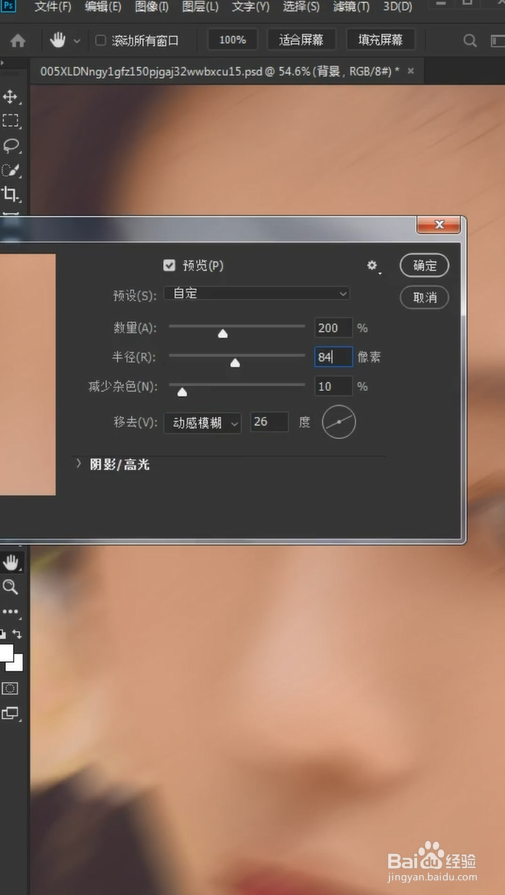Click the angle dial control
This screenshot has height=895, width=505.
pyautogui.click(x=339, y=422)
